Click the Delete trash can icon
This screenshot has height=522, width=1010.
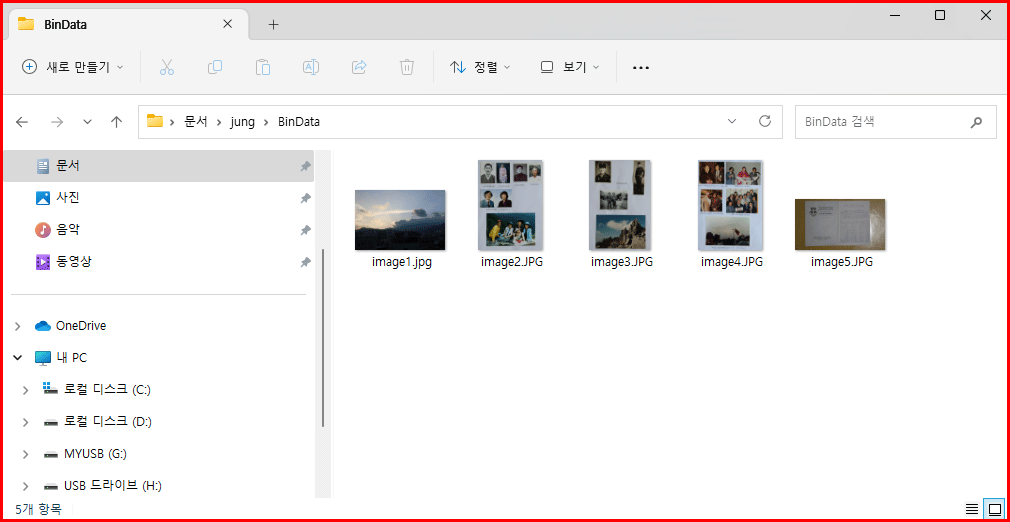[x=406, y=67]
